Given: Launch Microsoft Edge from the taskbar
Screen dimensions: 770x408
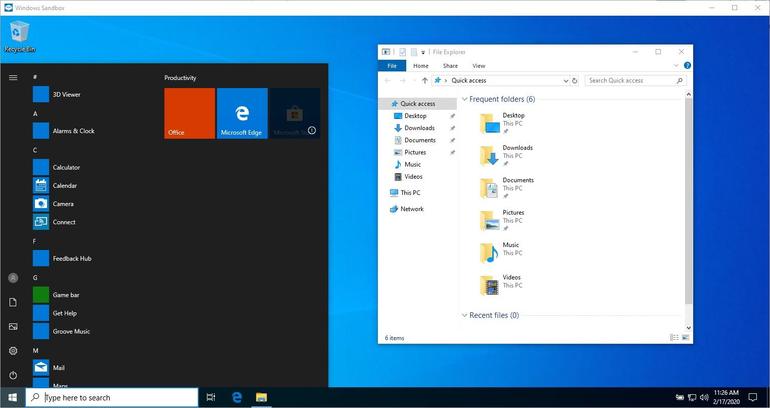Looking at the screenshot, I should (237, 397).
